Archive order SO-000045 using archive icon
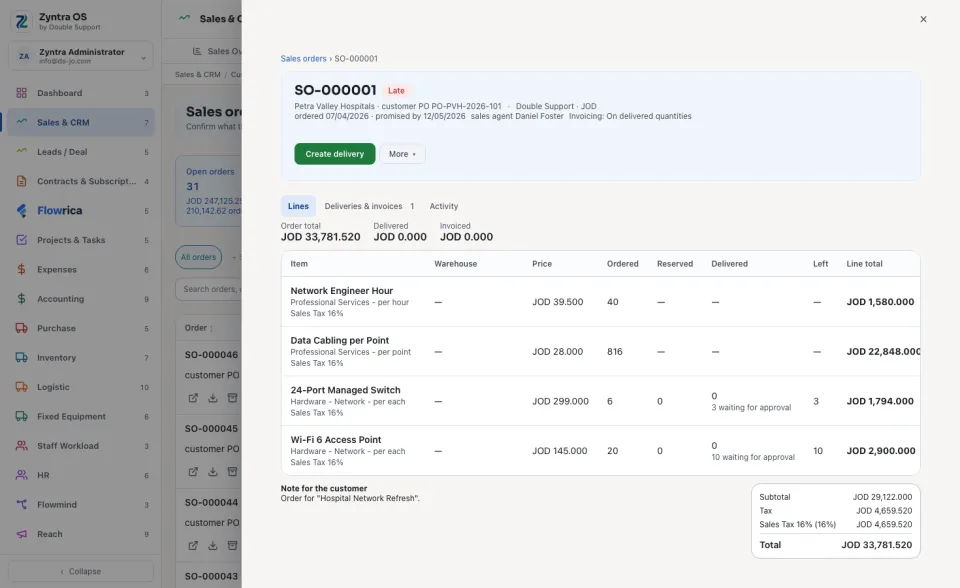This screenshot has height=588, width=960. 232,471
